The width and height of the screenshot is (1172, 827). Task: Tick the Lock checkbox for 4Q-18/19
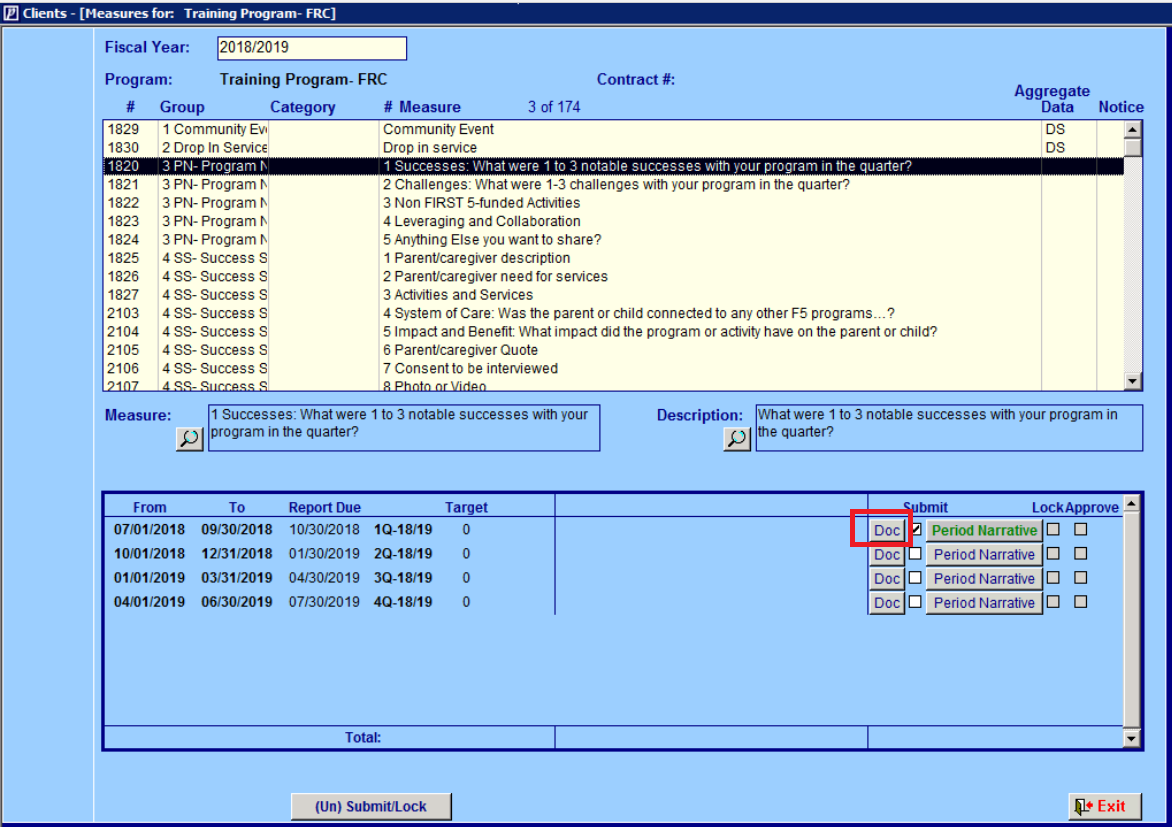coord(1053,602)
